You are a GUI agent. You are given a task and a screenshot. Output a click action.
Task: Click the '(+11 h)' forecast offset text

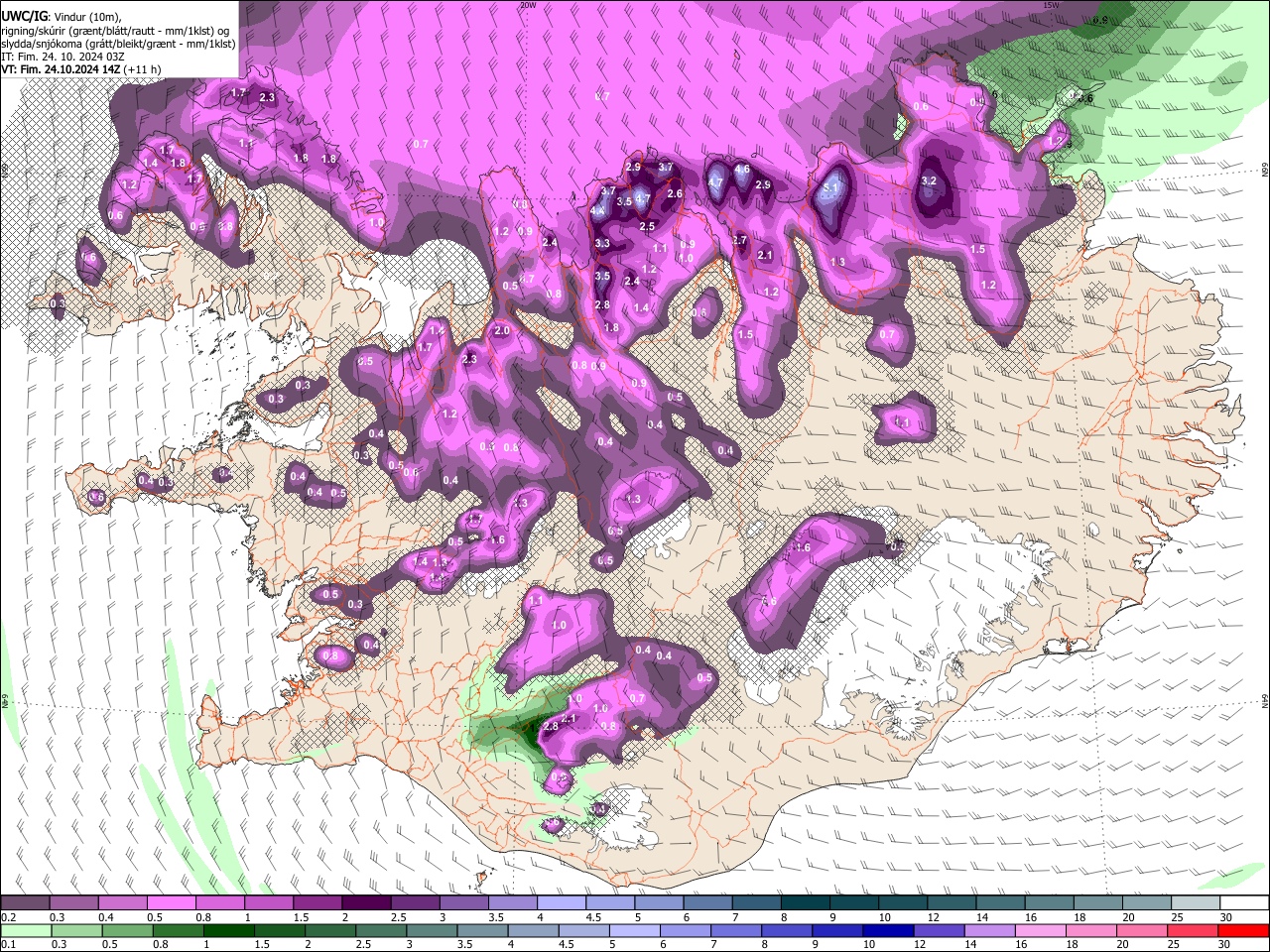(142, 69)
